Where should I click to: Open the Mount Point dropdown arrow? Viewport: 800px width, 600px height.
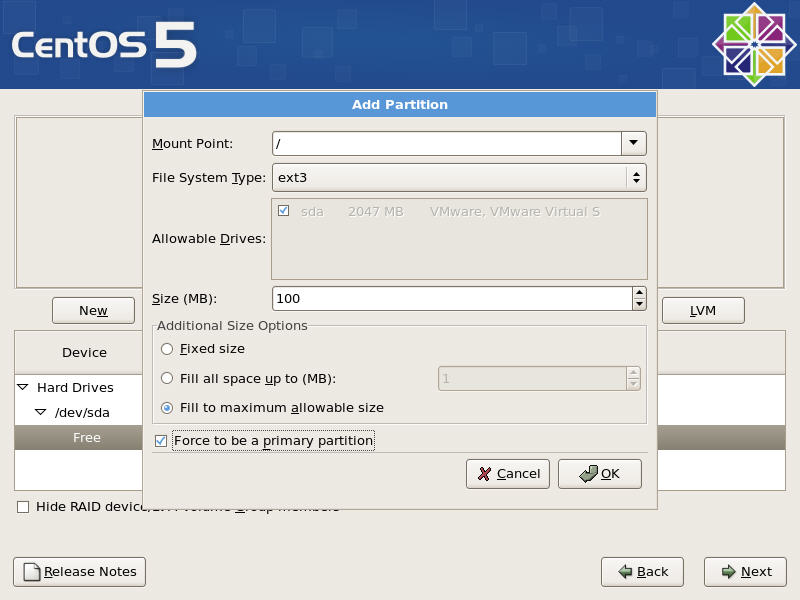coord(634,143)
